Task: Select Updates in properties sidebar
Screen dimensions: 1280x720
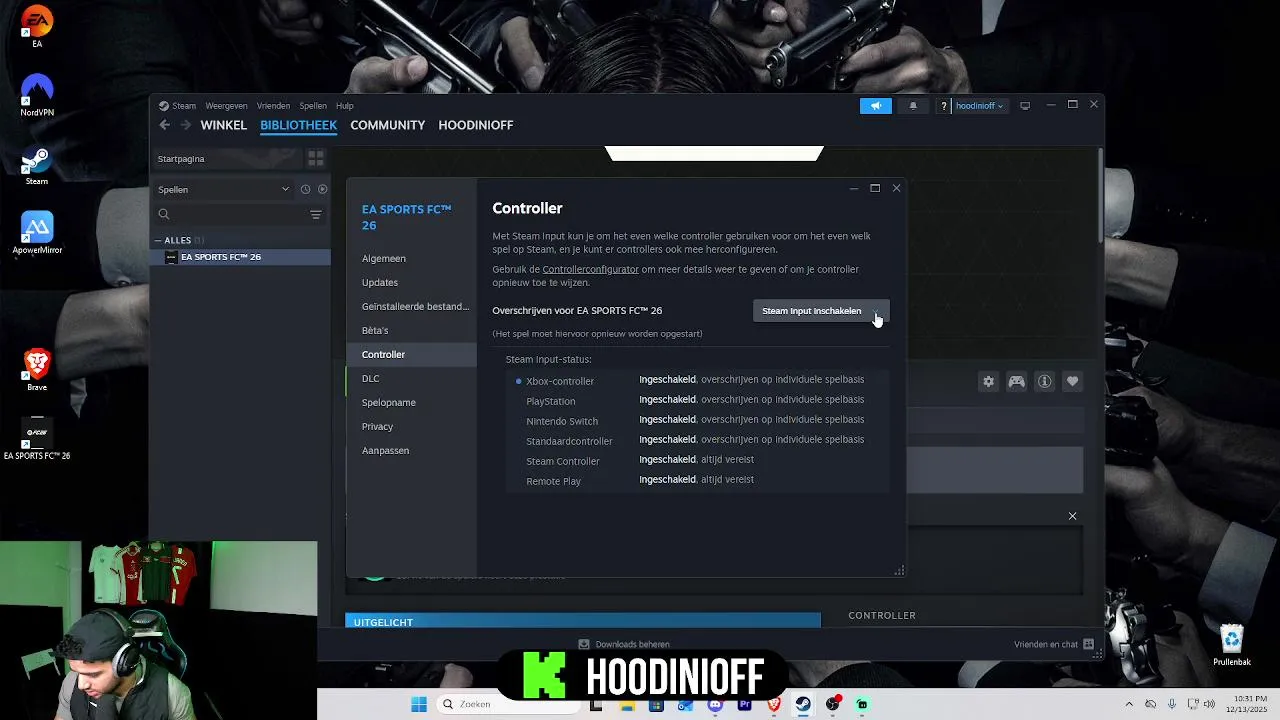Action: 380,282
